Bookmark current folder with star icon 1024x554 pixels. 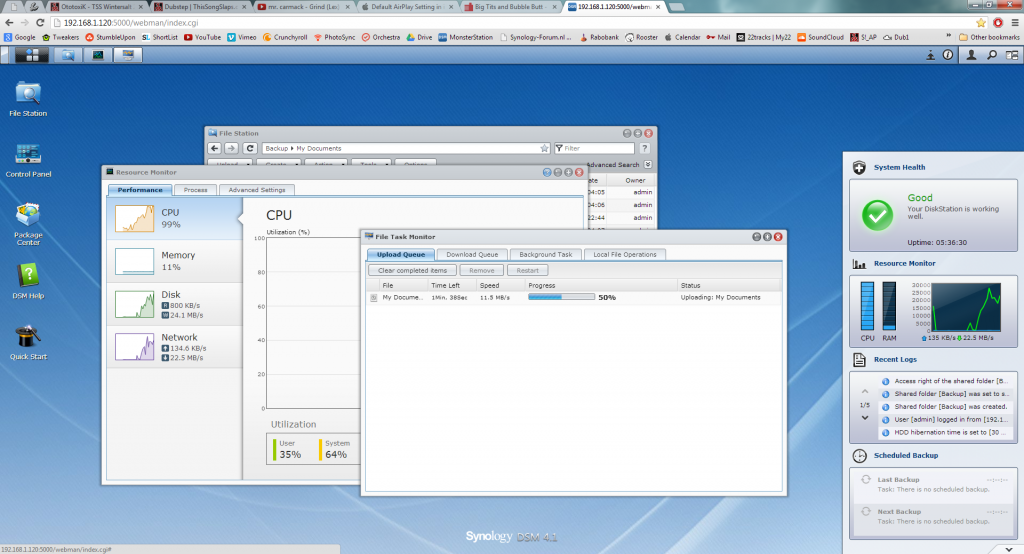click(544, 148)
